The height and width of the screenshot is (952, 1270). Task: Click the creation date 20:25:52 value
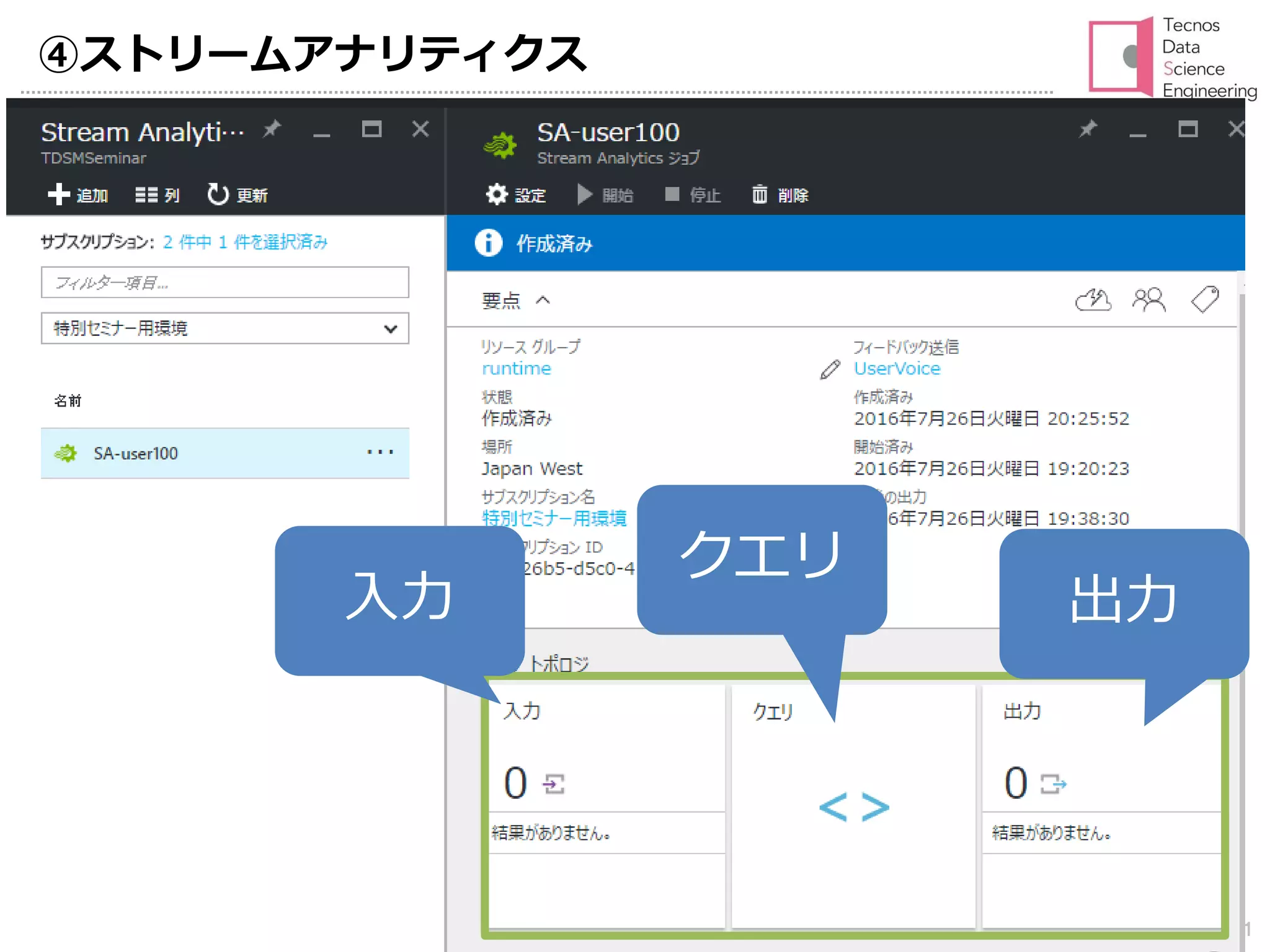(x=992, y=418)
